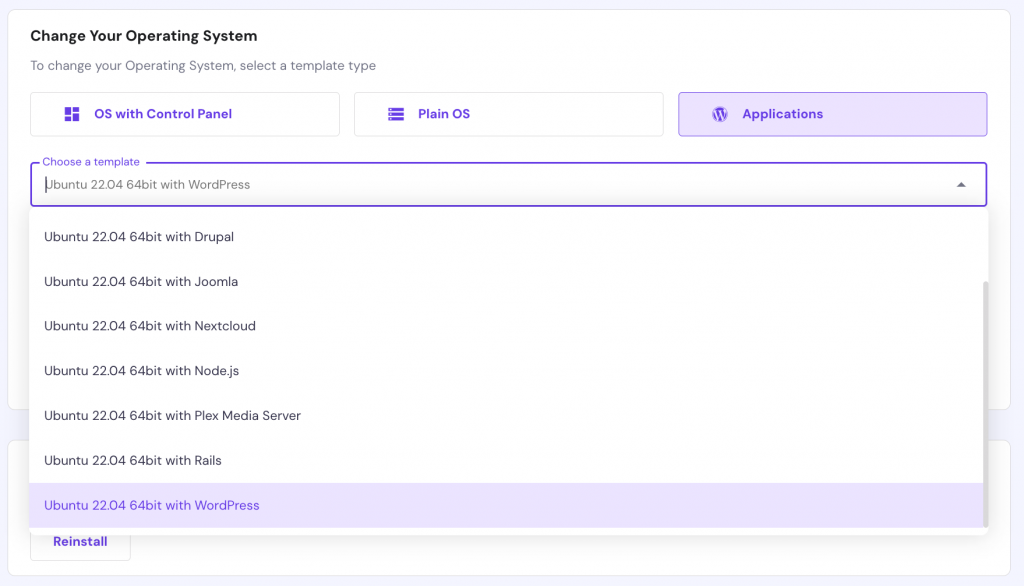
Task: Select Ubuntu 22.04 64bit with Nextcloud
Action: [149, 326]
